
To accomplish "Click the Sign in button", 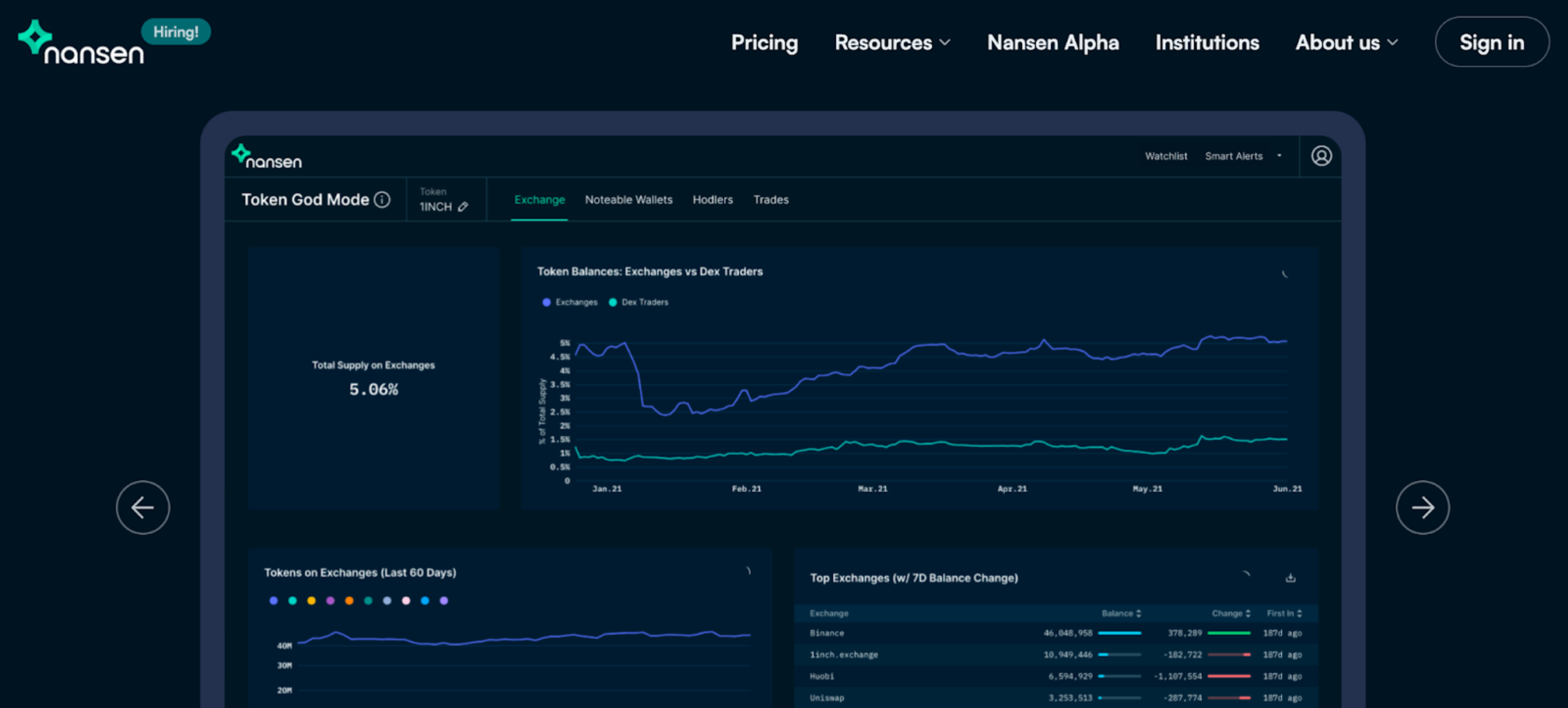I will 1491,42.
